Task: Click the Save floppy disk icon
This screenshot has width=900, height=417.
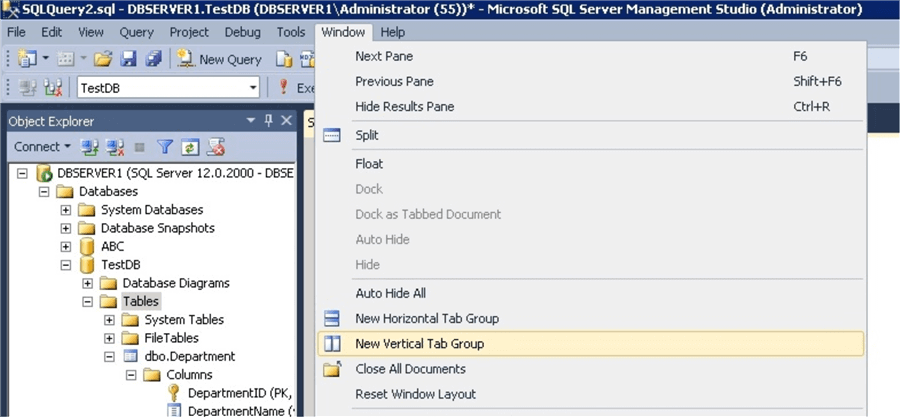Action: [x=128, y=59]
